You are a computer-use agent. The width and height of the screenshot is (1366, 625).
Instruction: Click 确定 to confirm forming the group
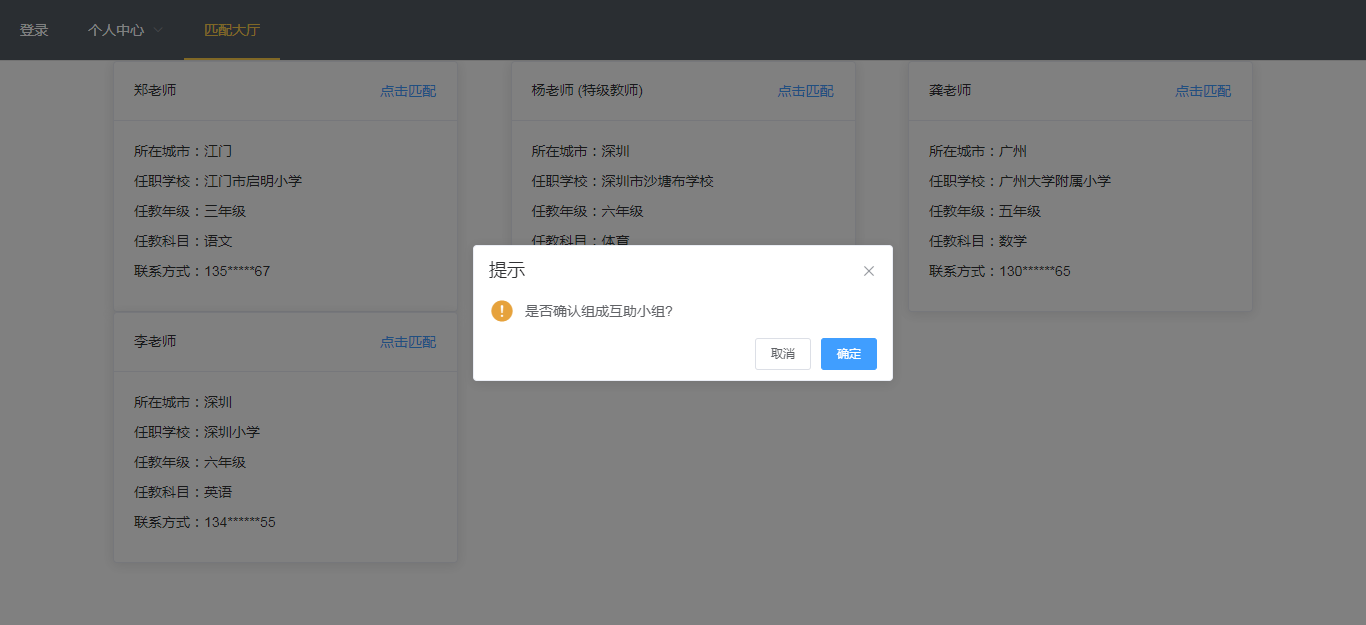click(x=848, y=353)
